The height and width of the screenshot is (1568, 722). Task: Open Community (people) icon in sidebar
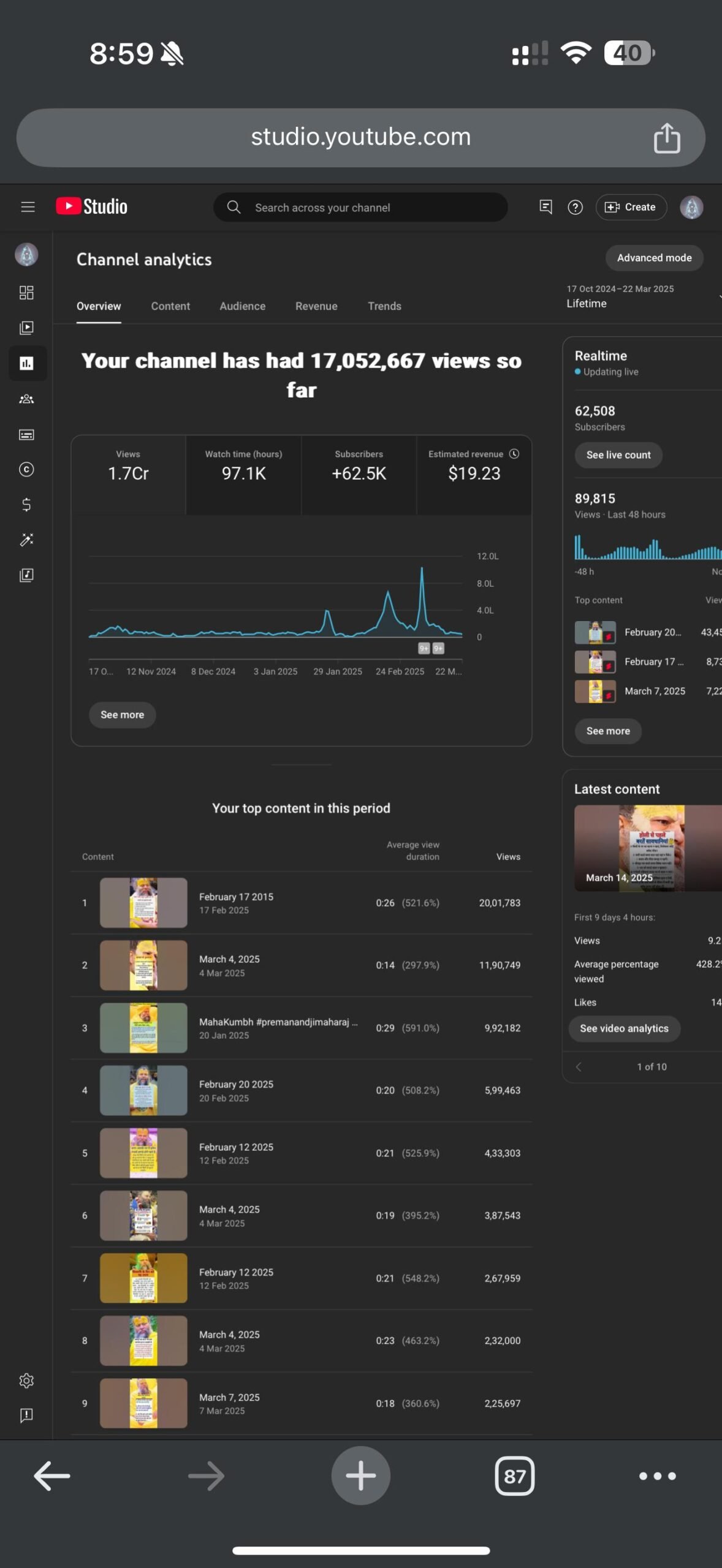[26, 399]
